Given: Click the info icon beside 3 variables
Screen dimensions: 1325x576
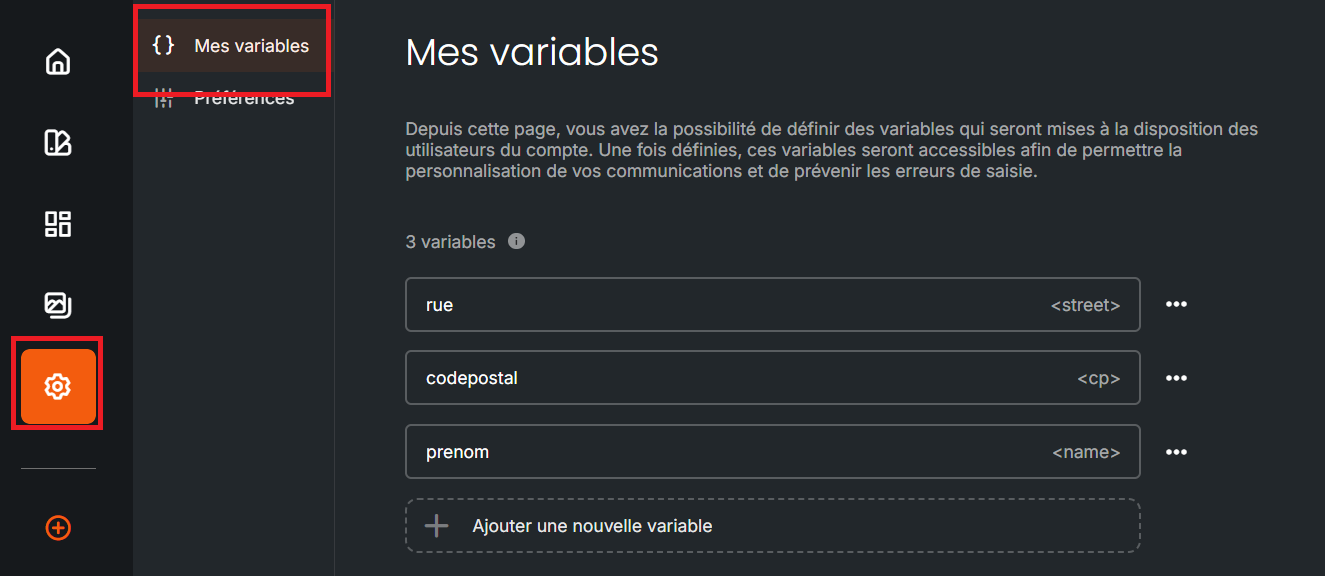Looking at the screenshot, I should tap(516, 241).
